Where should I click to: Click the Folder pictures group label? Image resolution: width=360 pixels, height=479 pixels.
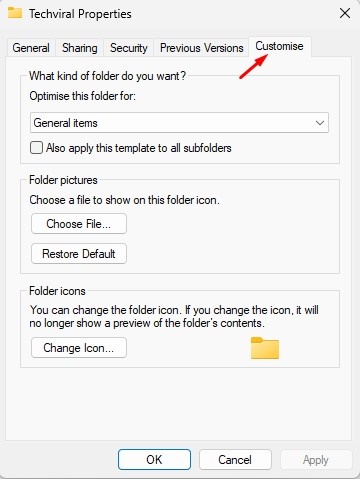[x=63, y=180]
